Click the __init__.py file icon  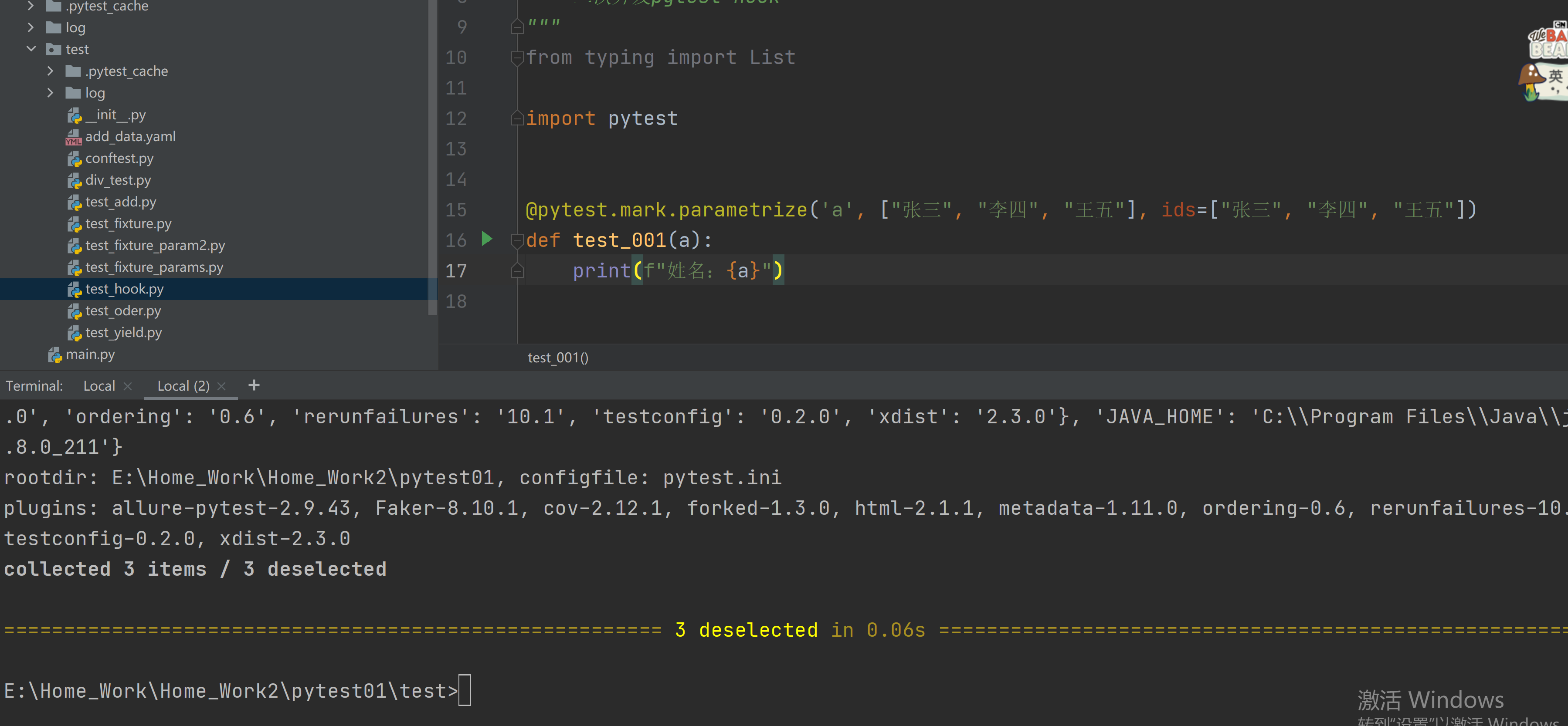pyautogui.click(x=74, y=115)
